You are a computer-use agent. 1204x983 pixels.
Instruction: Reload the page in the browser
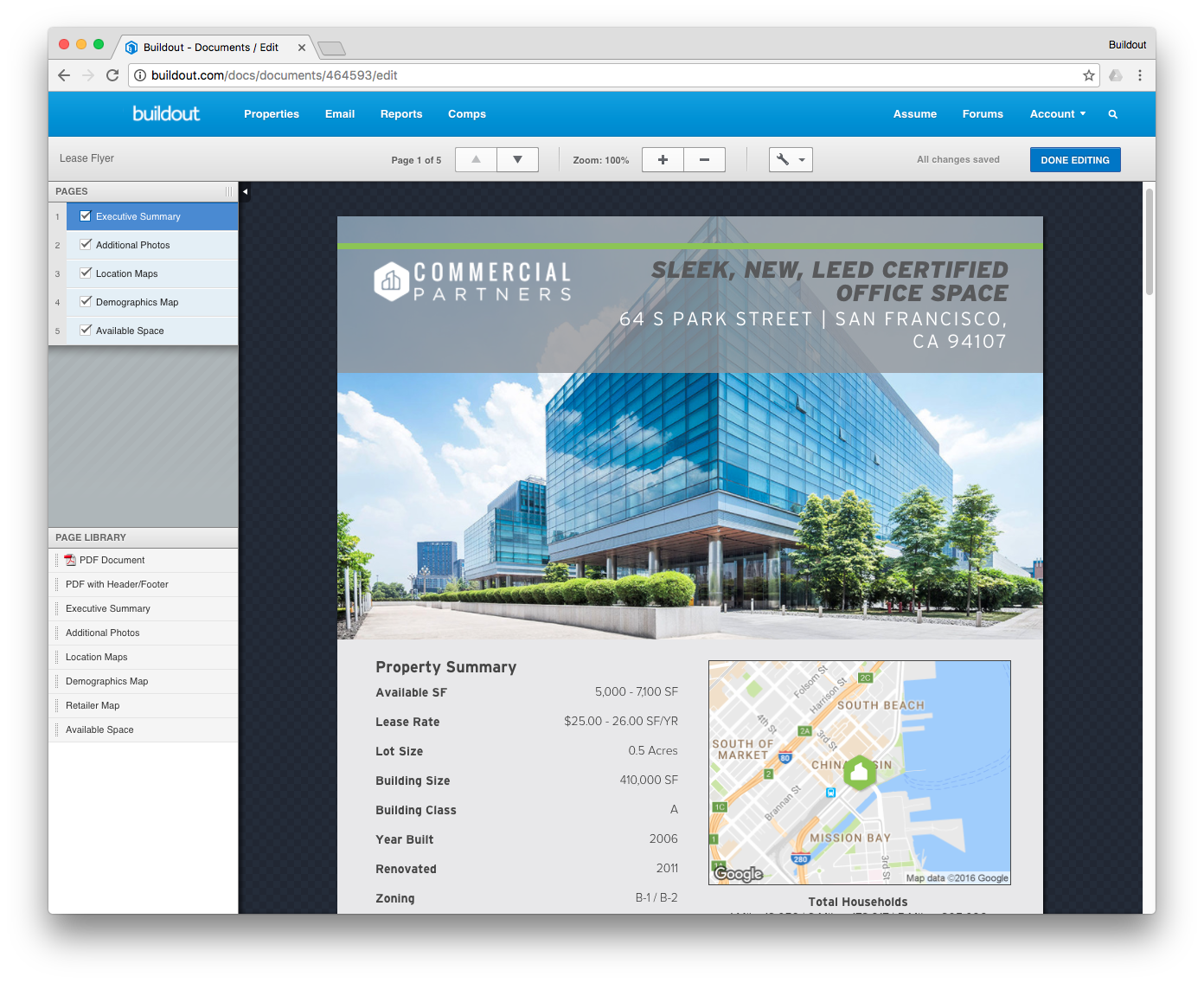112,75
